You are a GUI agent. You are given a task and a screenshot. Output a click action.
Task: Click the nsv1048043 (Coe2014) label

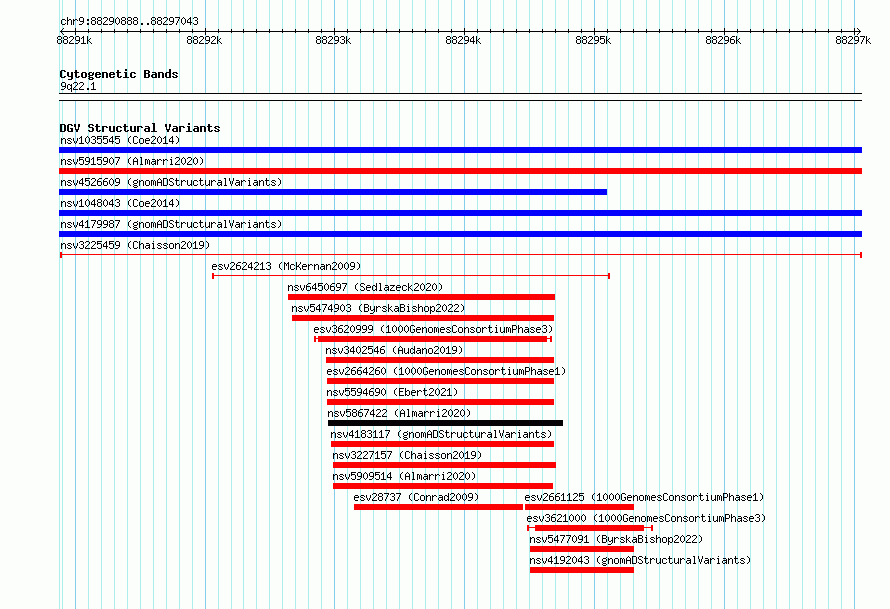(x=120, y=203)
